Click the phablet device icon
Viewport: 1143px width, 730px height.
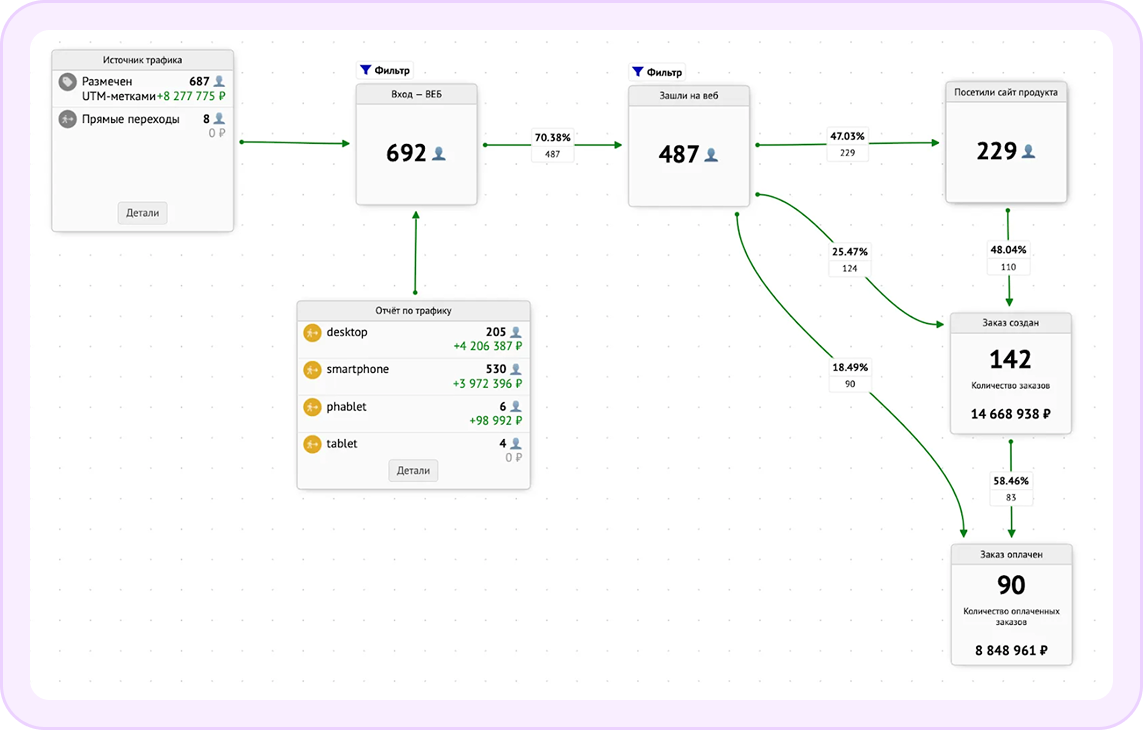(x=312, y=407)
